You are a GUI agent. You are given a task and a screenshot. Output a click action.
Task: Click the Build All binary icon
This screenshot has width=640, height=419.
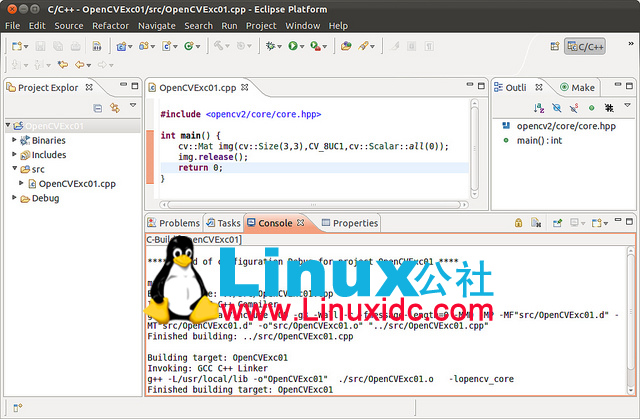96,46
